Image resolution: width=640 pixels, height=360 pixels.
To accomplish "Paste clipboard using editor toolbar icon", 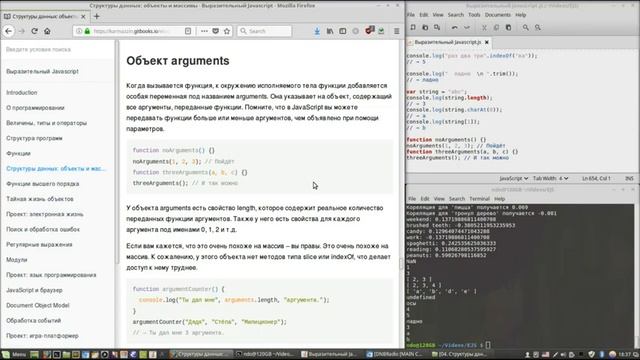I will pos(508,27).
